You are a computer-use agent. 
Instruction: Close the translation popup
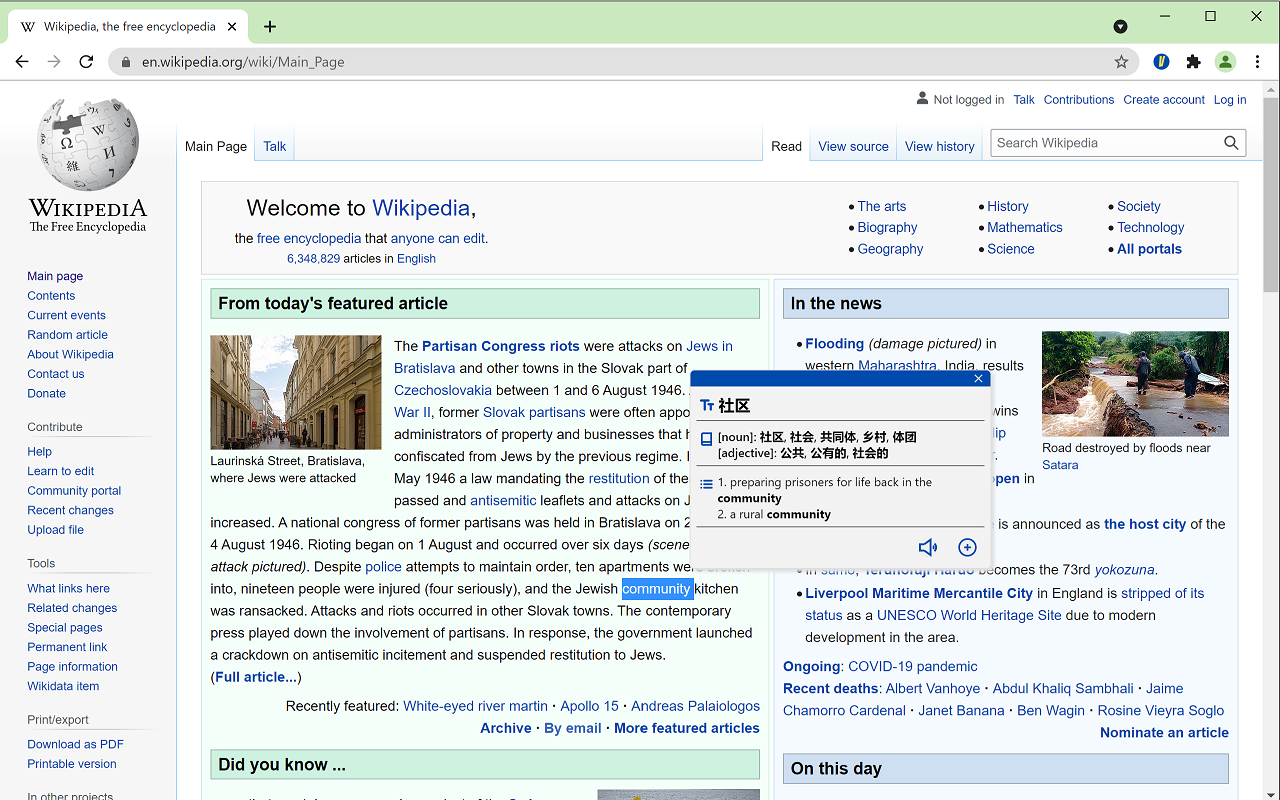coord(979,378)
